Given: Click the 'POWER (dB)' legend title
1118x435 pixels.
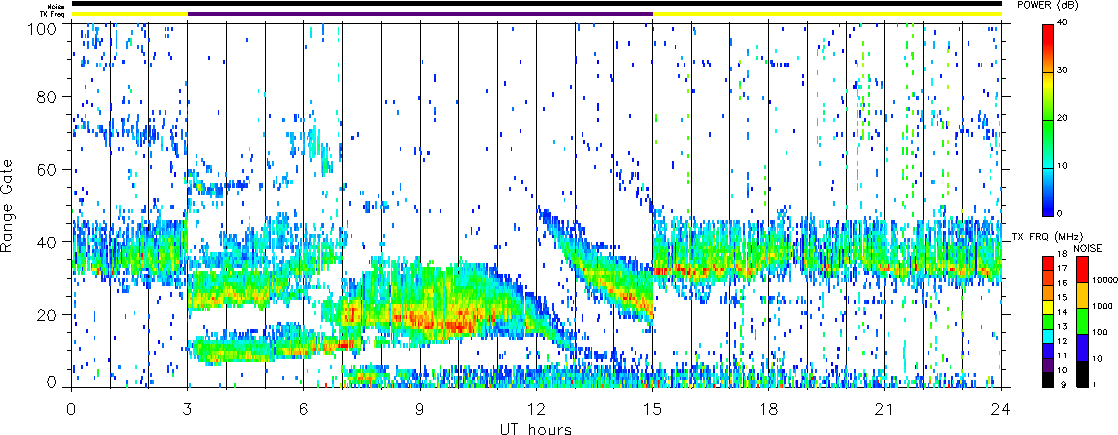Looking at the screenshot, I should pos(1078,5).
